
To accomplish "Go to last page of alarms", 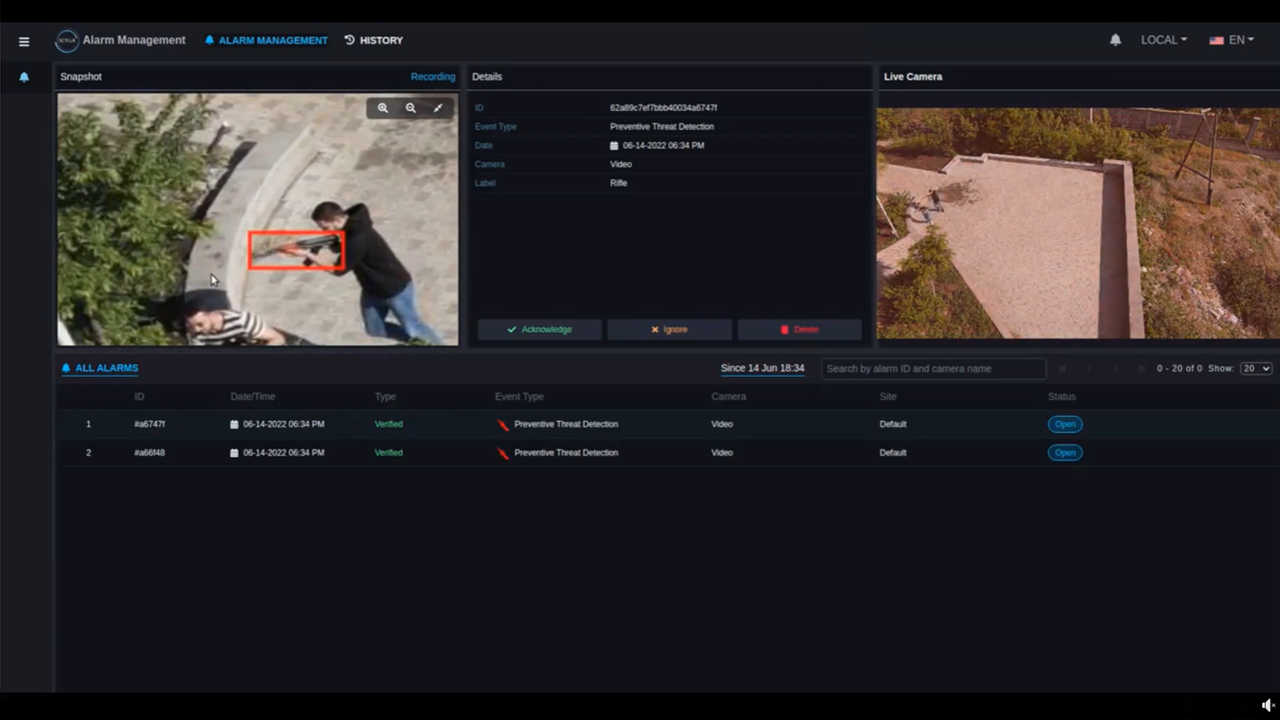I will pyautogui.click(x=1141, y=369).
